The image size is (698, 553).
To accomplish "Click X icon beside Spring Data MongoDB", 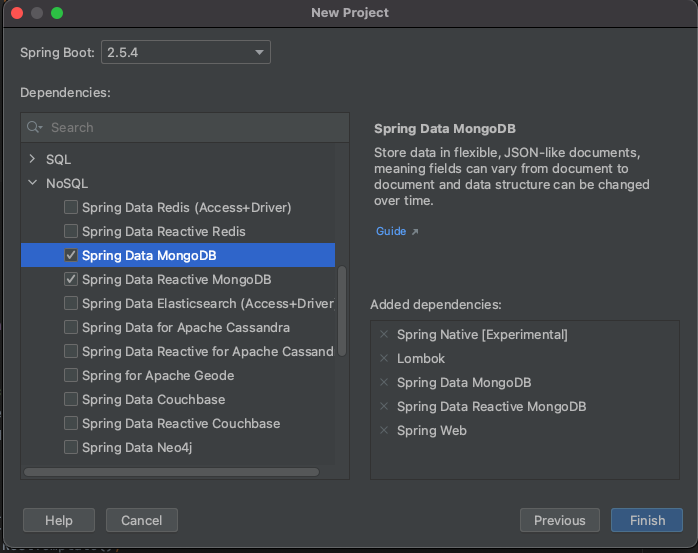I will [x=384, y=383].
